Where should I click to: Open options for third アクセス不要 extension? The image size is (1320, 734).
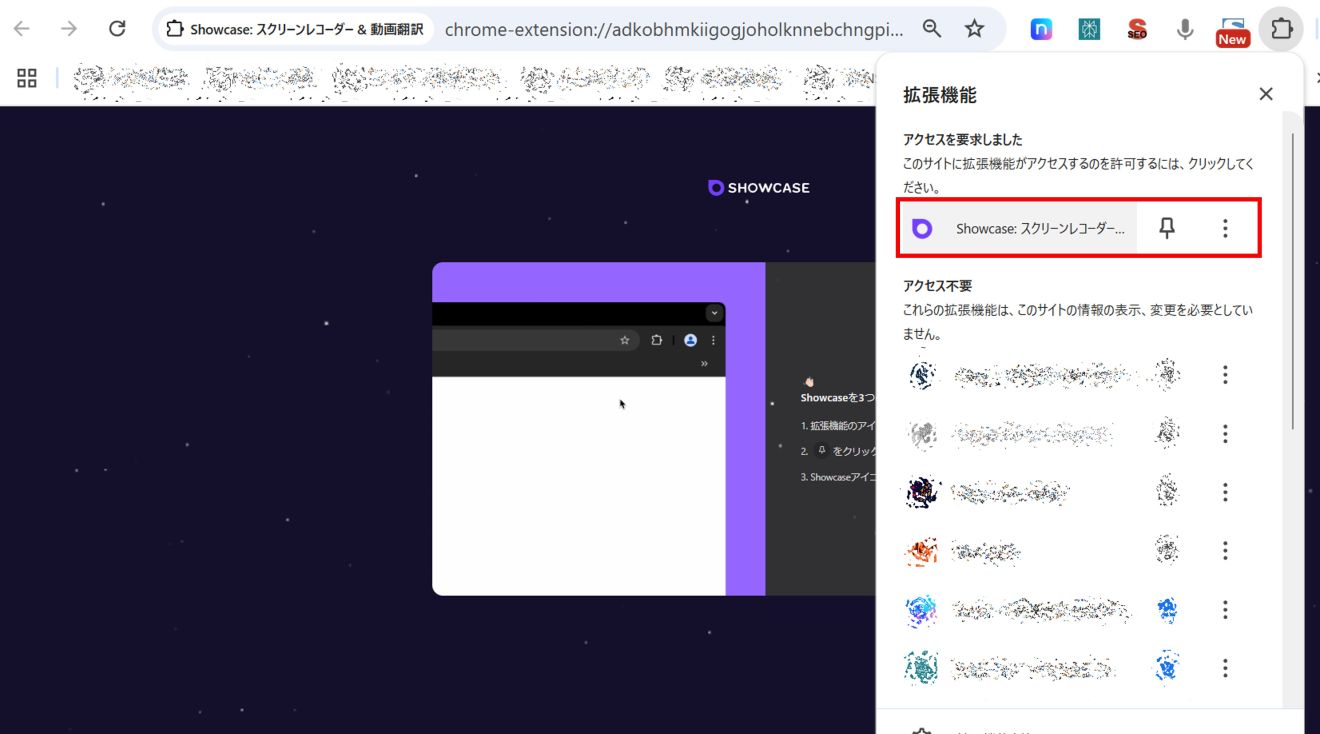pos(1225,492)
